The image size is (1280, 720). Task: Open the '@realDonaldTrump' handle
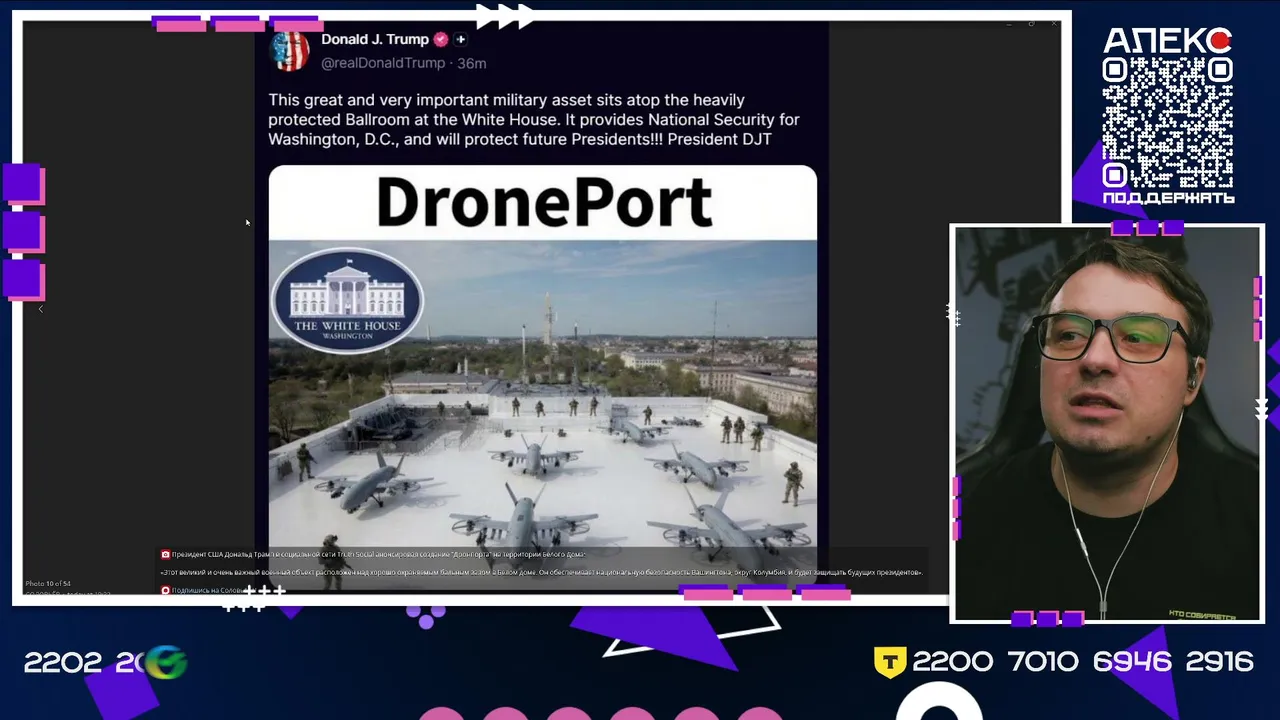click(x=383, y=63)
